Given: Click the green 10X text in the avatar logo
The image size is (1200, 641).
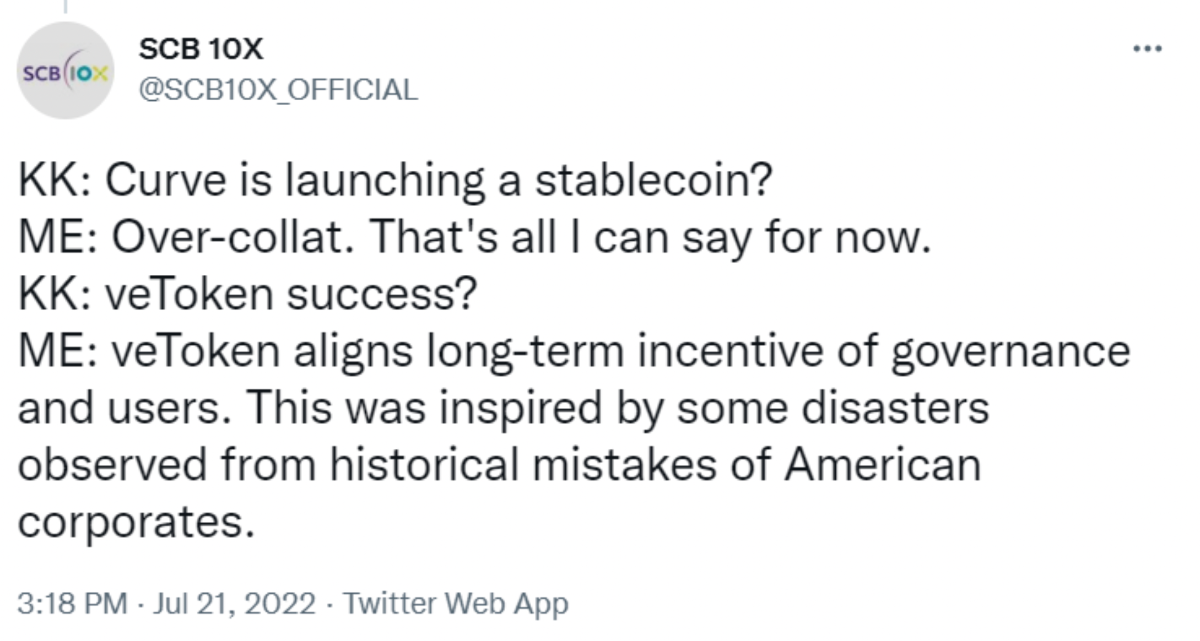Looking at the screenshot, I should [x=87, y=72].
